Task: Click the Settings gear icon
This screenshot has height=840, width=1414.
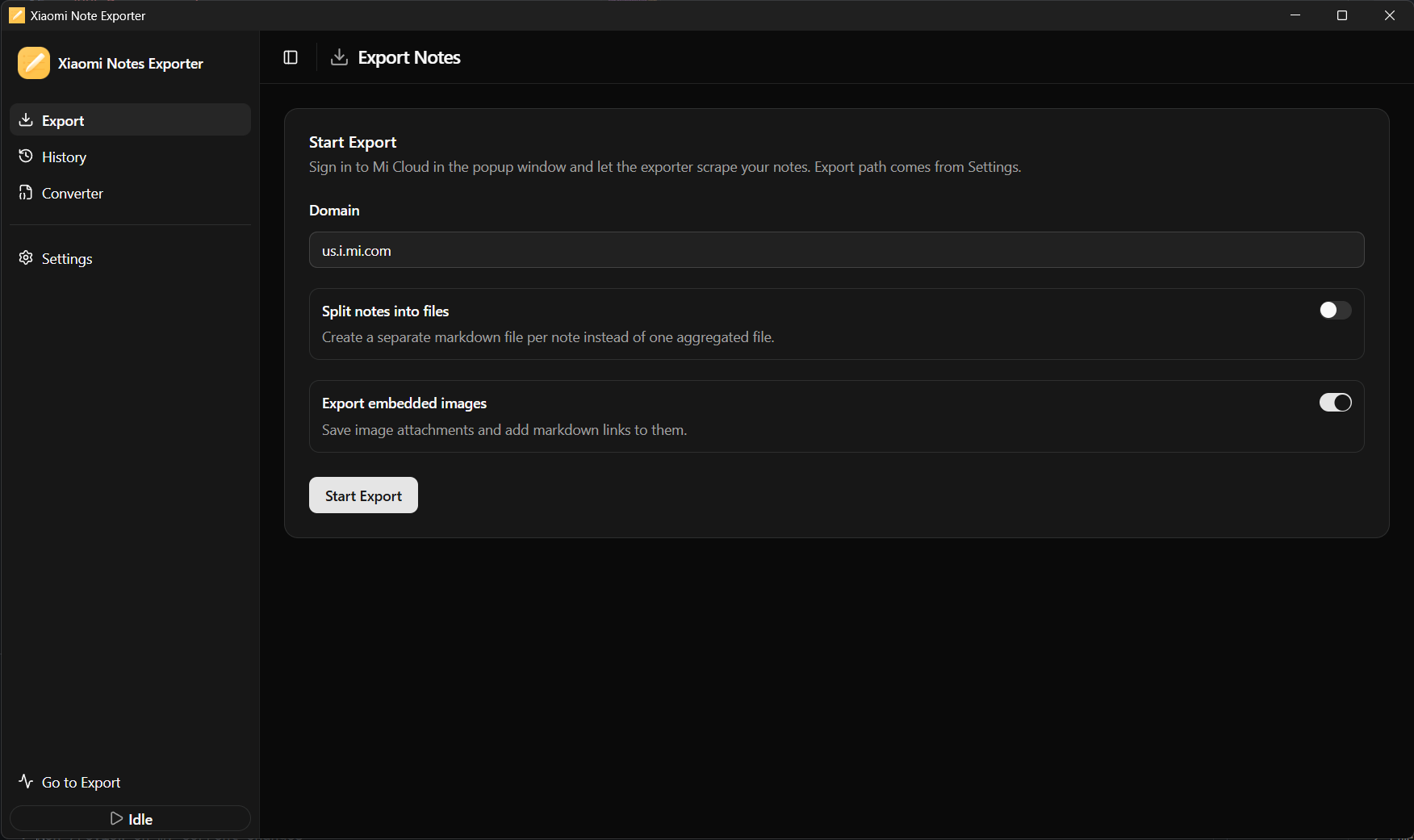Action: (26, 258)
